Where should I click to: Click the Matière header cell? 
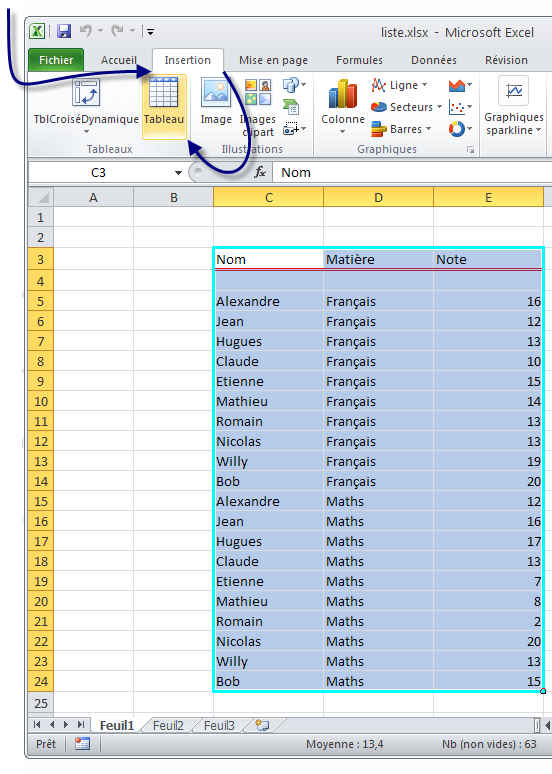pos(379,260)
